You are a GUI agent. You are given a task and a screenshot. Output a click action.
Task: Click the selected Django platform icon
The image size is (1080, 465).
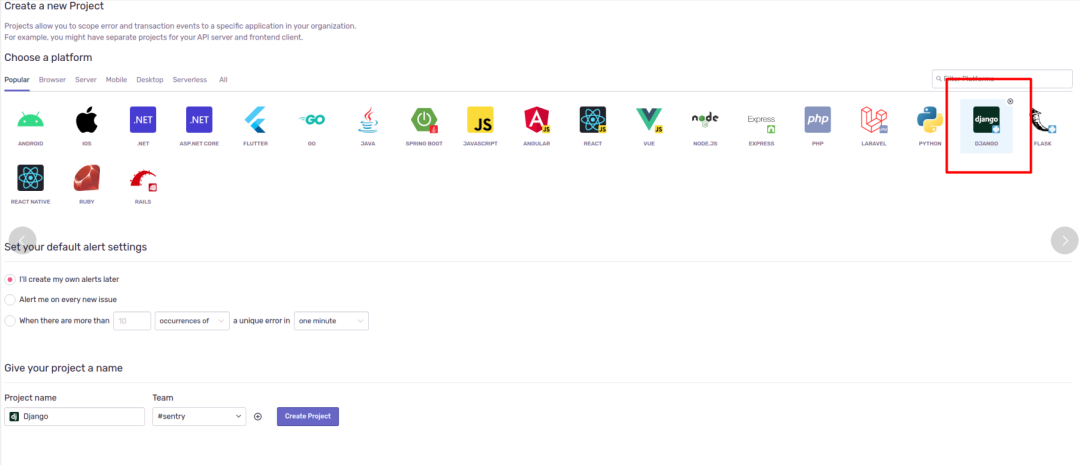(x=986, y=120)
